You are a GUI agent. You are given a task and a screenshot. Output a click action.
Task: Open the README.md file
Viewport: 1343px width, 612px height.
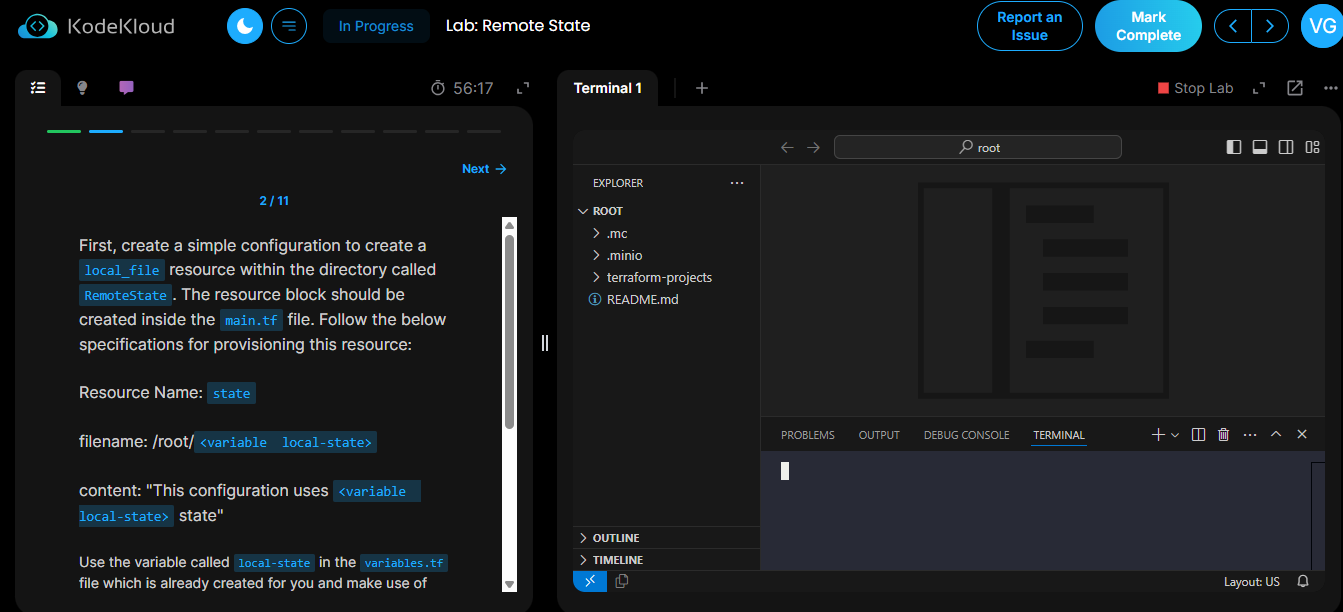pos(666,299)
